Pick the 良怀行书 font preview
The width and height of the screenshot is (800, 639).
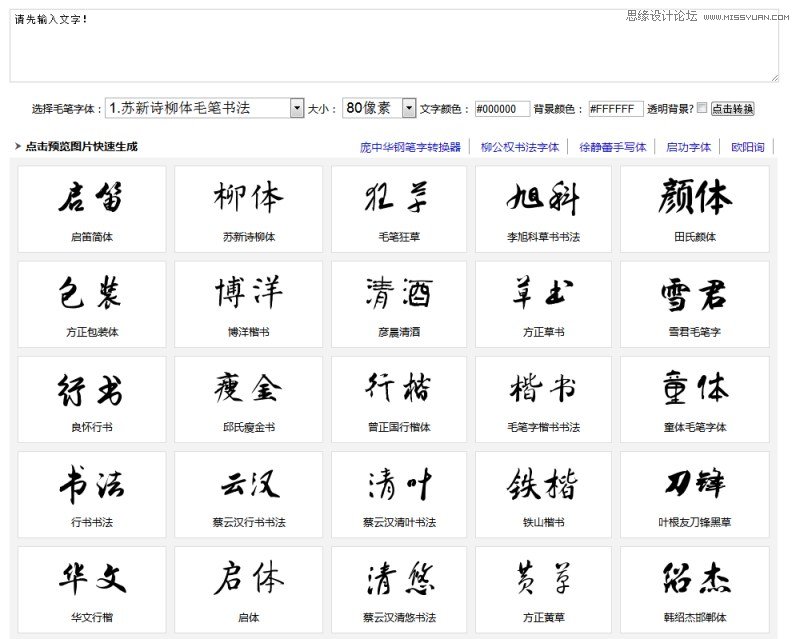(x=92, y=400)
